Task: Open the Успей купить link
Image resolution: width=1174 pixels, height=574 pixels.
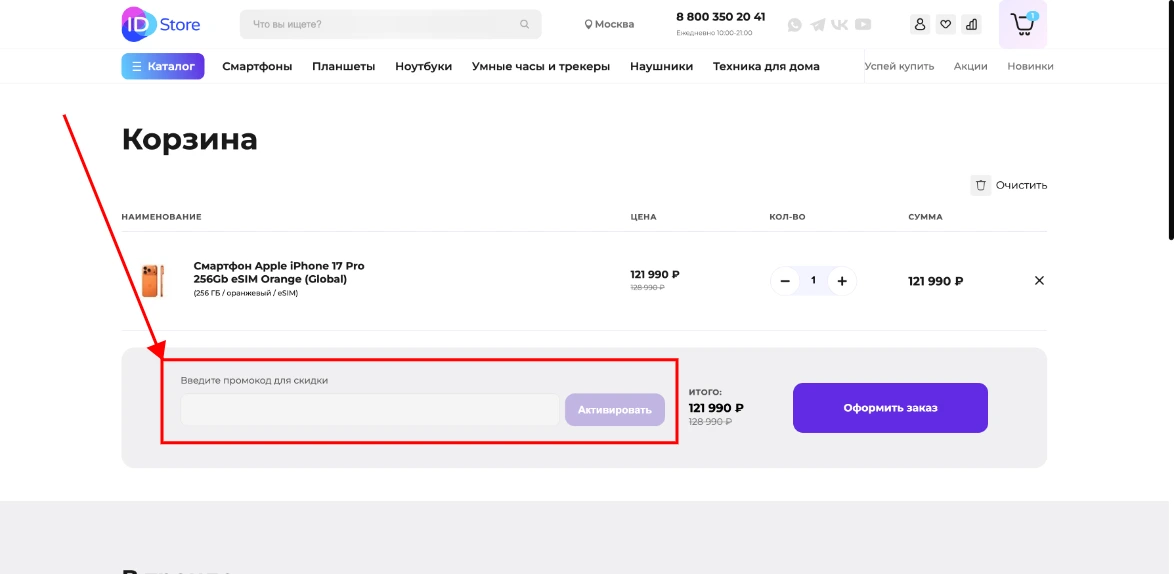Action: pos(899,66)
